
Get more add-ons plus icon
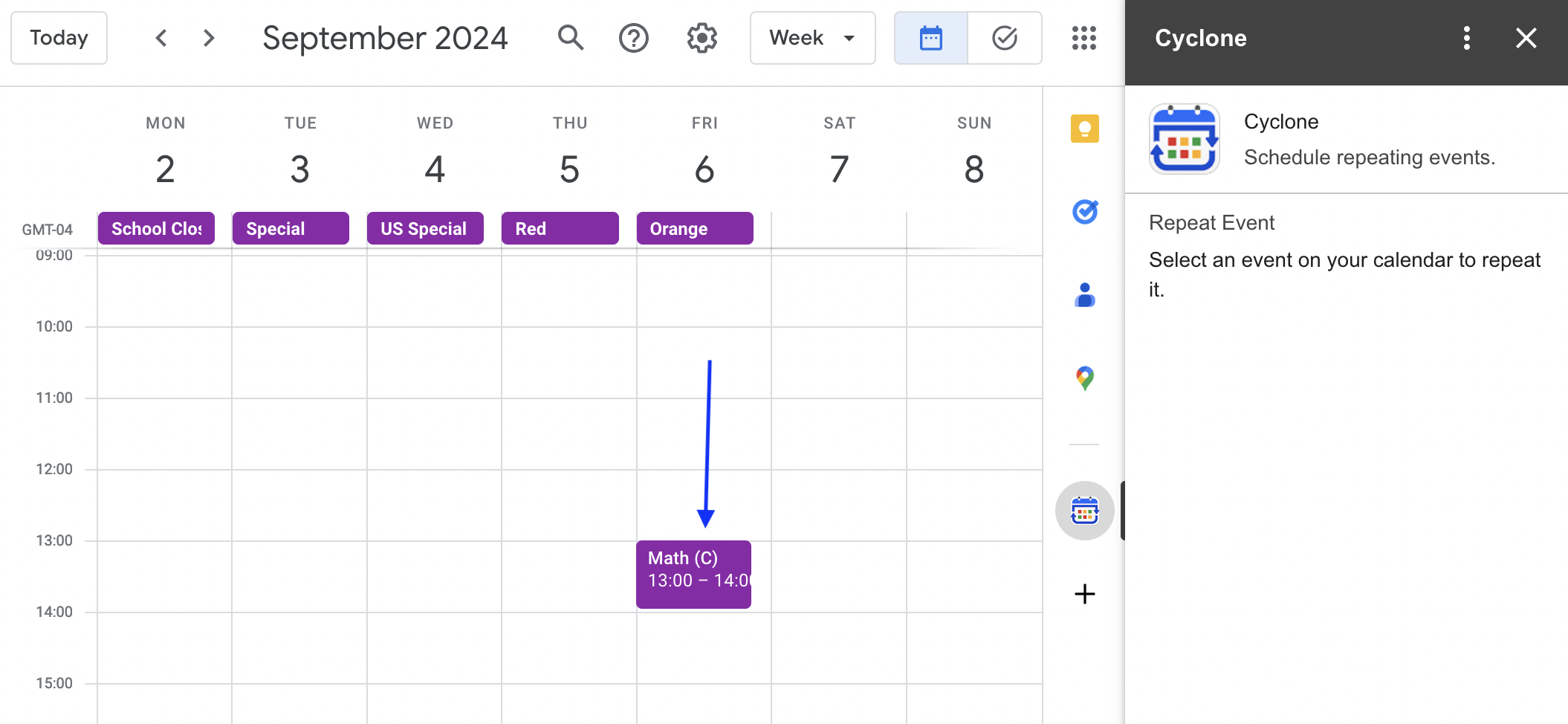(1085, 594)
